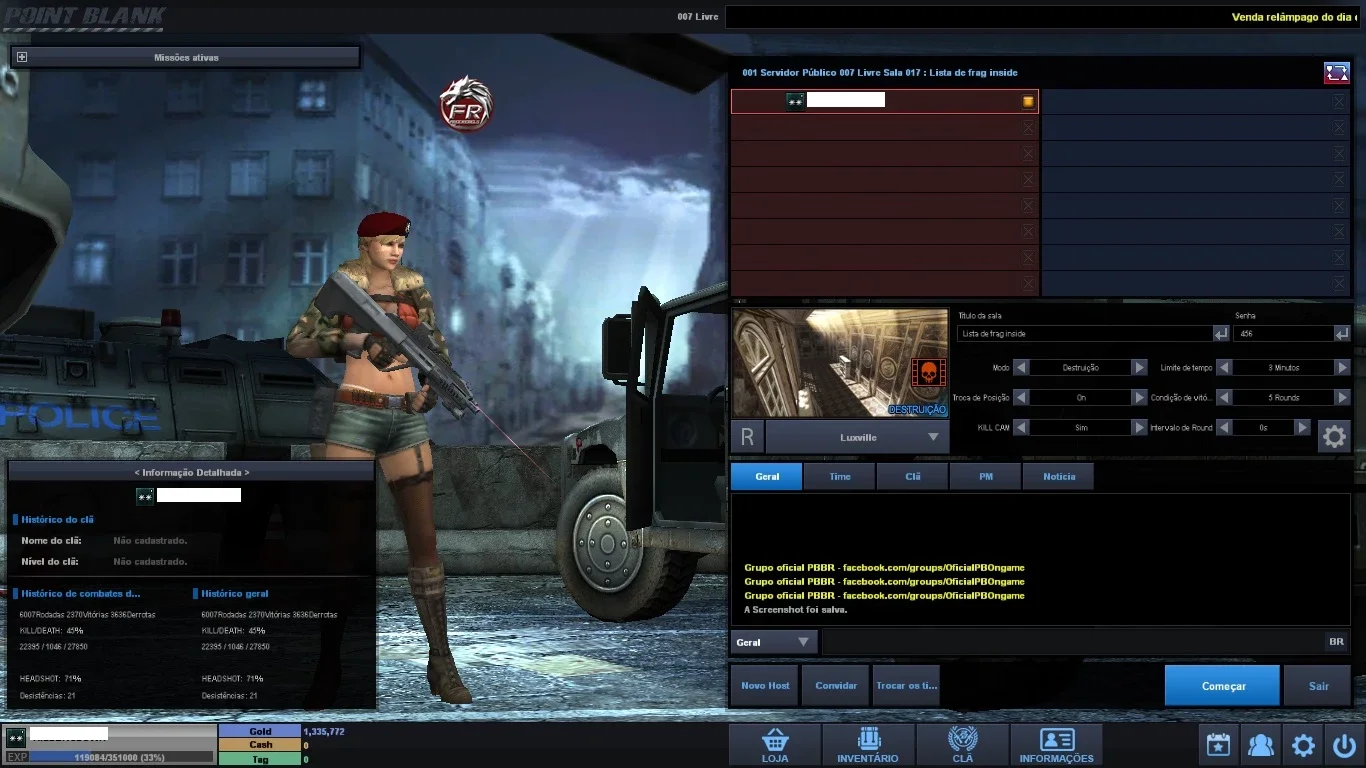Open the CLÃ screen
This screenshot has height=768, width=1366.
962,745
